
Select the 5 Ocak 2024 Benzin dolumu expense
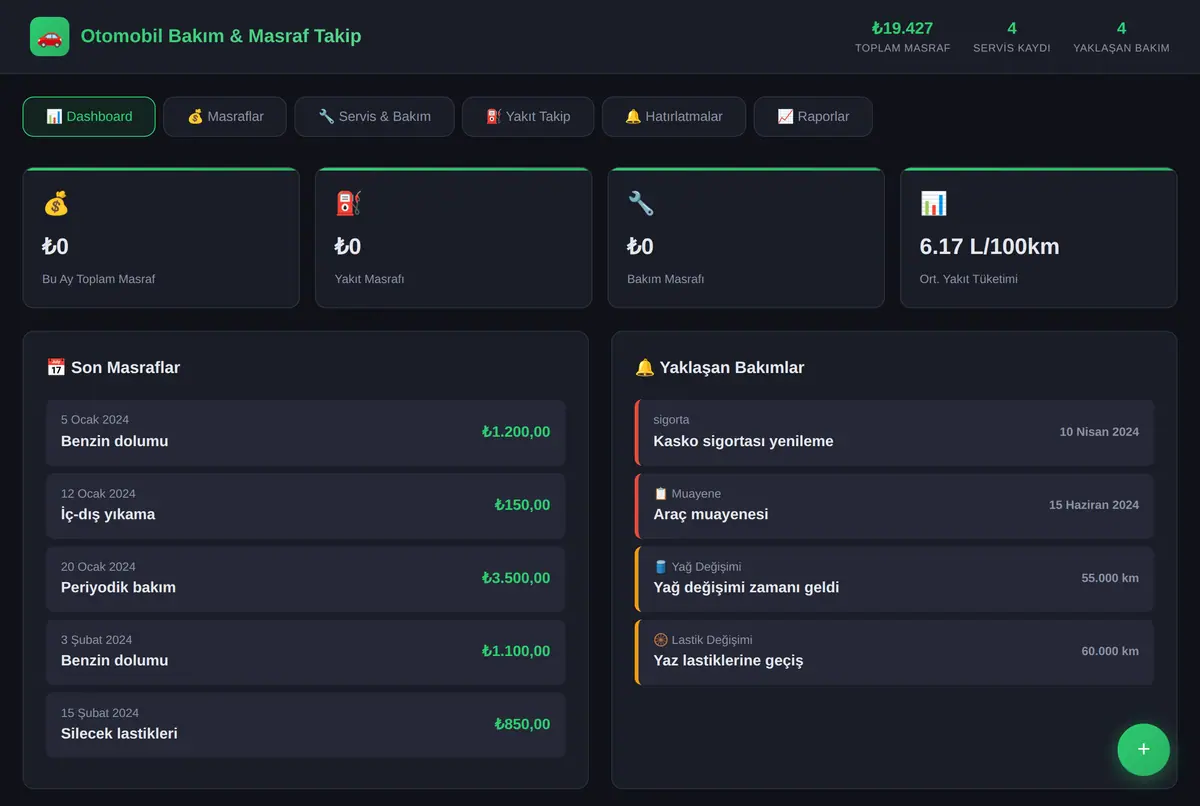pos(306,432)
